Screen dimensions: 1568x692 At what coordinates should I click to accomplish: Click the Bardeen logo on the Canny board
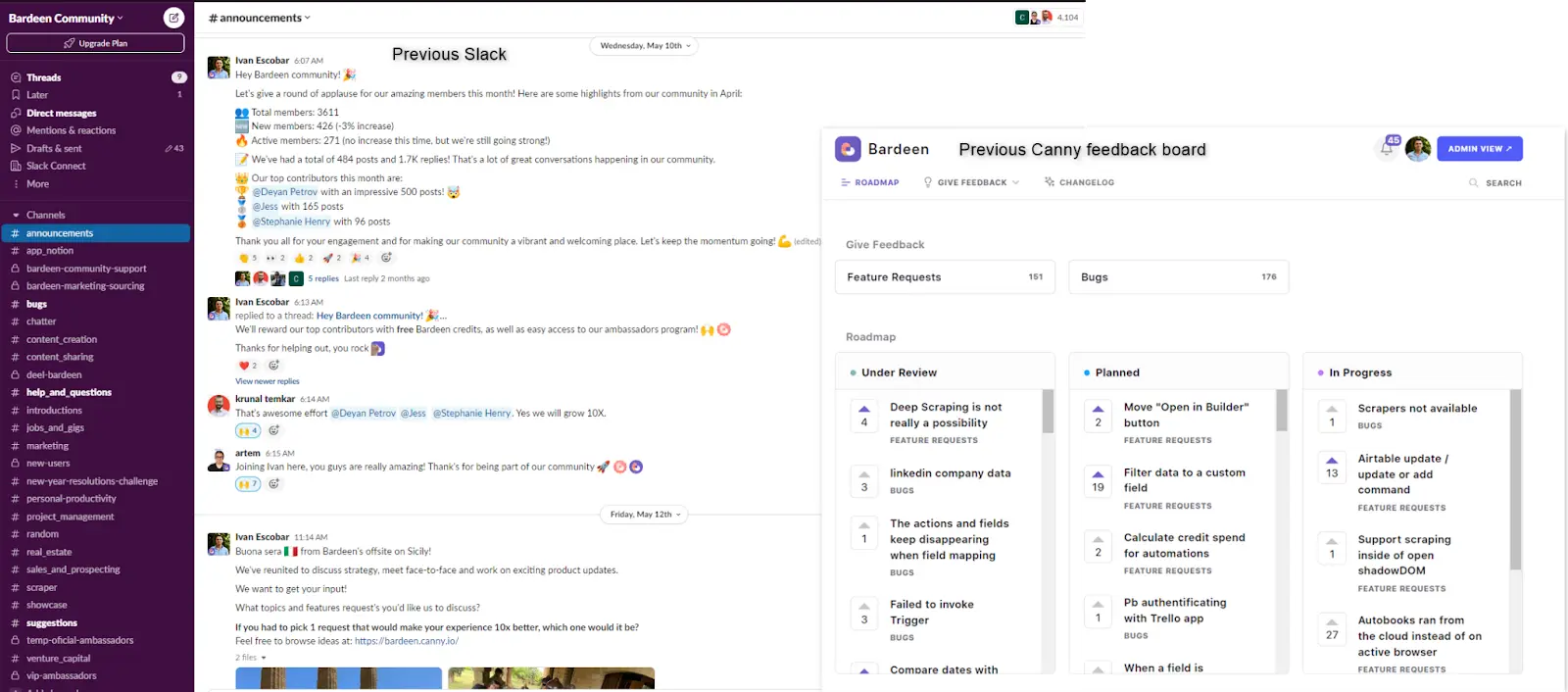(x=848, y=149)
